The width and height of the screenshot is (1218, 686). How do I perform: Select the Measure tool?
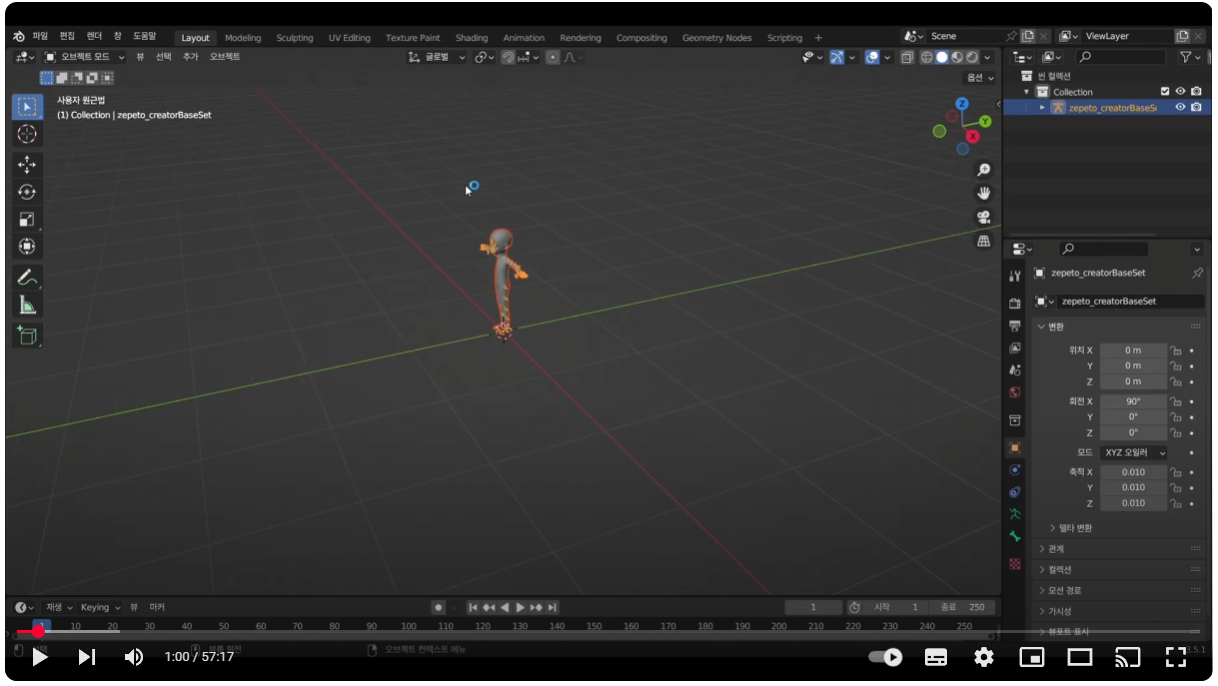click(x=27, y=305)
